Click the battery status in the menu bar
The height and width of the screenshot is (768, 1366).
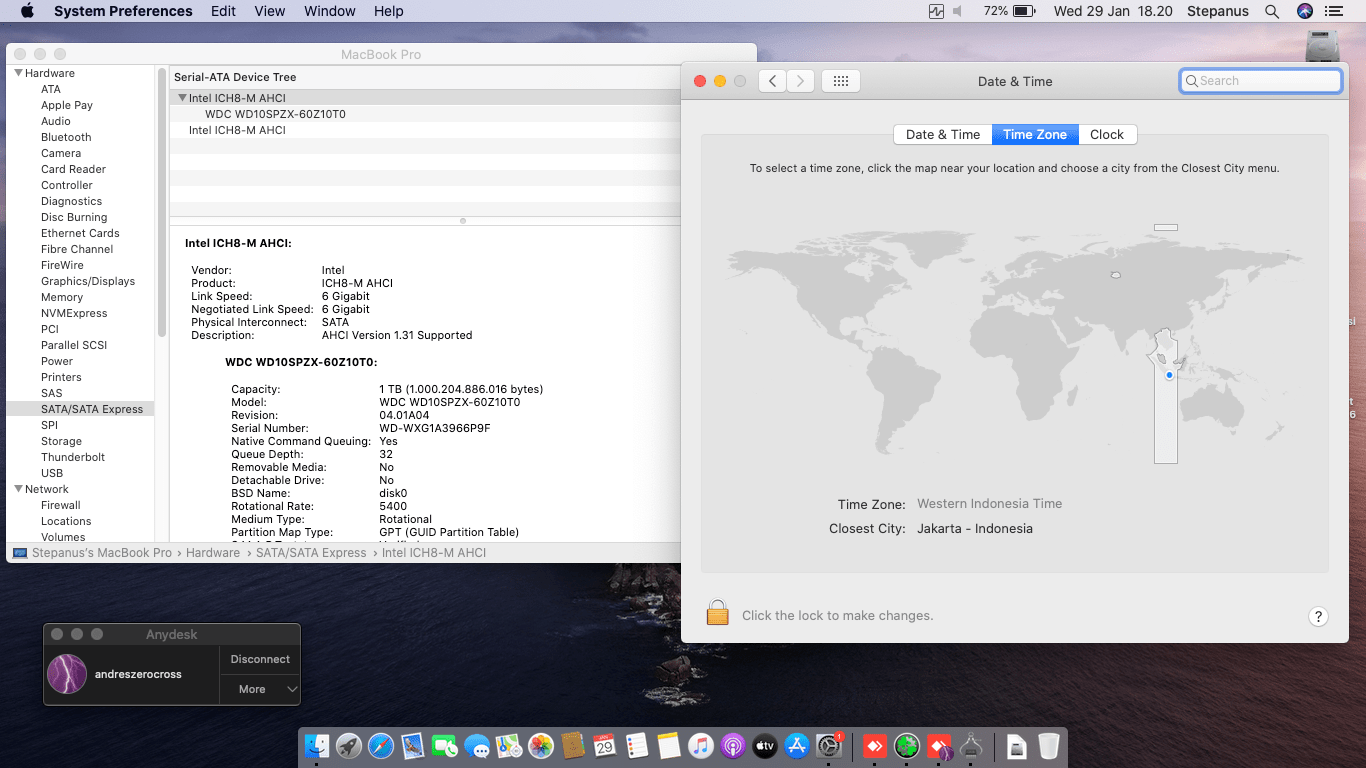coord(1009,11)
